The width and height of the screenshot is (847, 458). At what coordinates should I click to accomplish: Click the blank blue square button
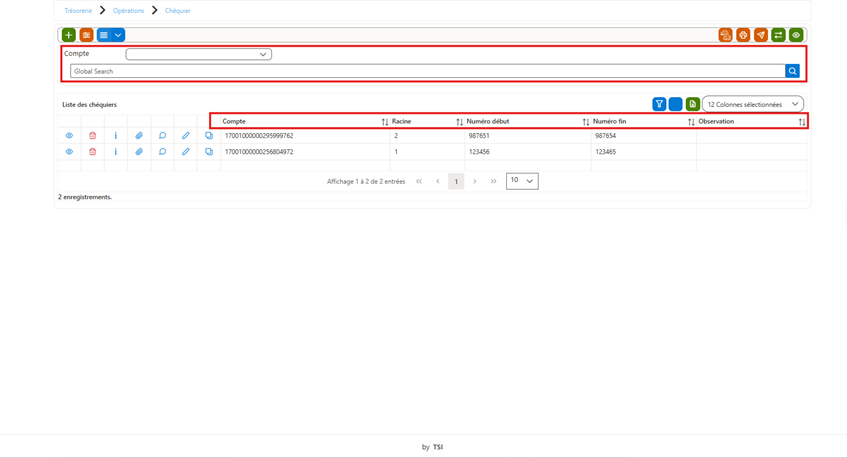(675, 104)
